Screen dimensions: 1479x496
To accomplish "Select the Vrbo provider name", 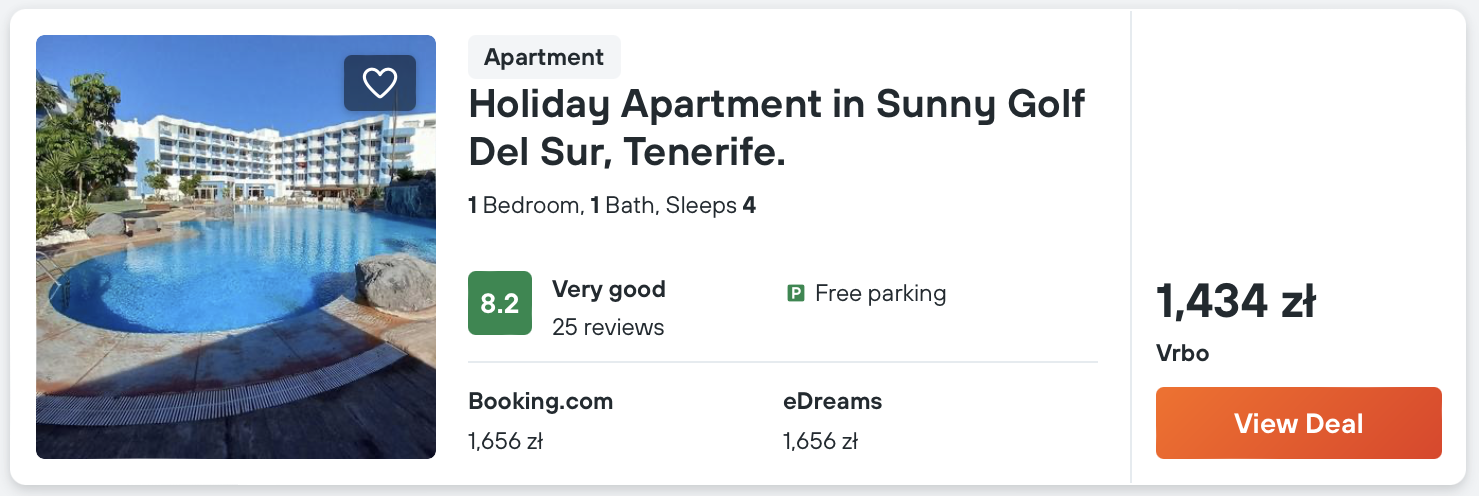I will 1183,353.
